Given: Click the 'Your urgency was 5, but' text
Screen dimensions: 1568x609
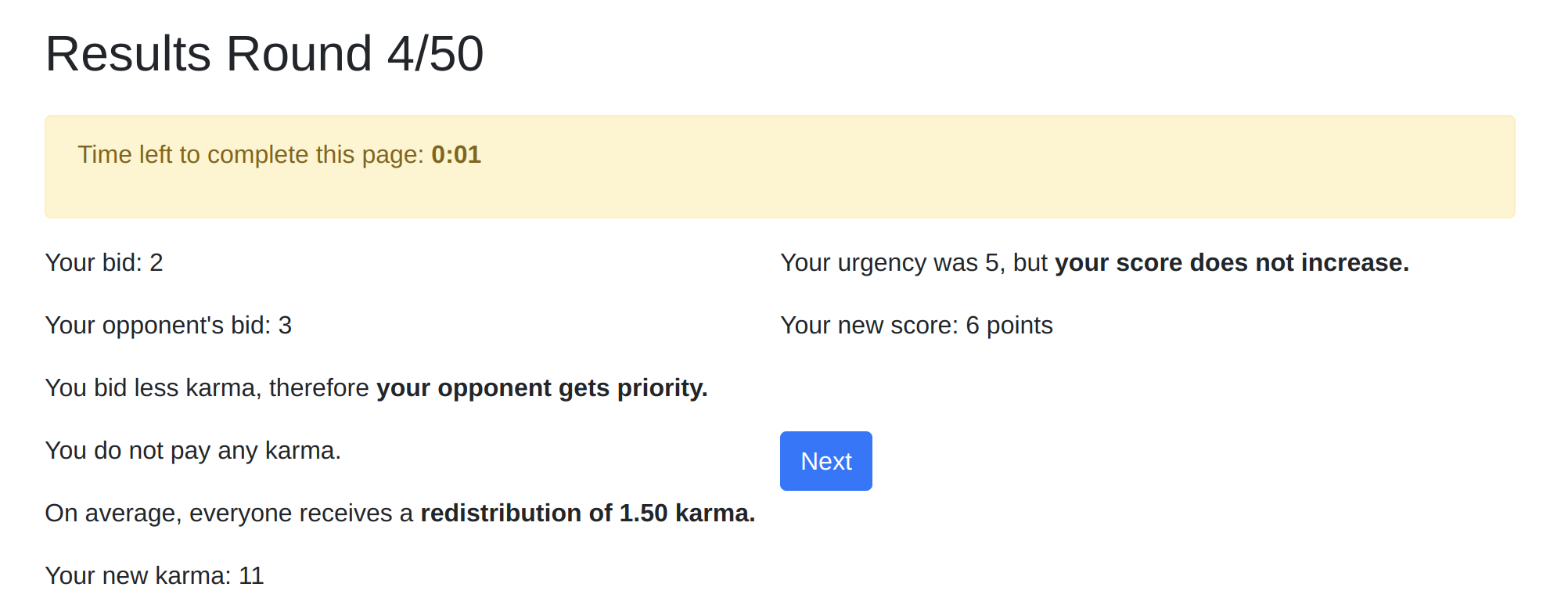Looking at the screenshot, I should point(913,263).
